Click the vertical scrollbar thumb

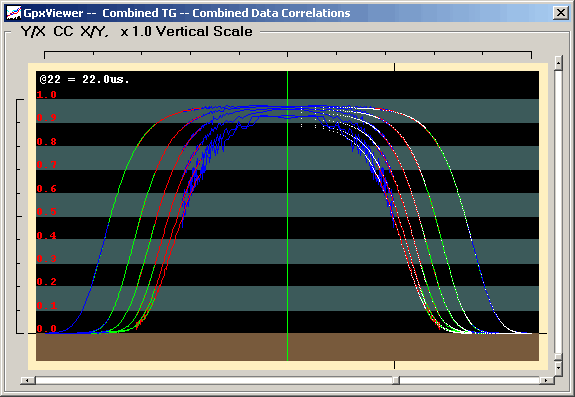click(558, 357)
